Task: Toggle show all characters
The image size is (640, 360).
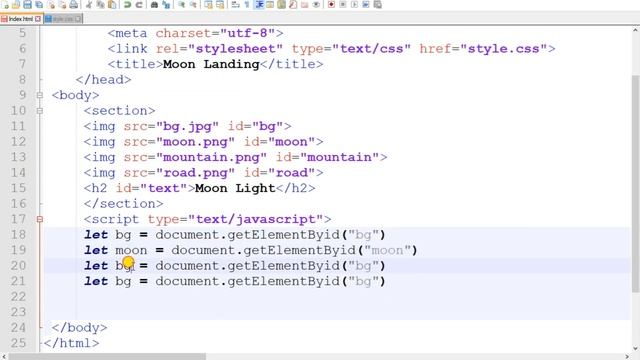Action: coord(247,5)
